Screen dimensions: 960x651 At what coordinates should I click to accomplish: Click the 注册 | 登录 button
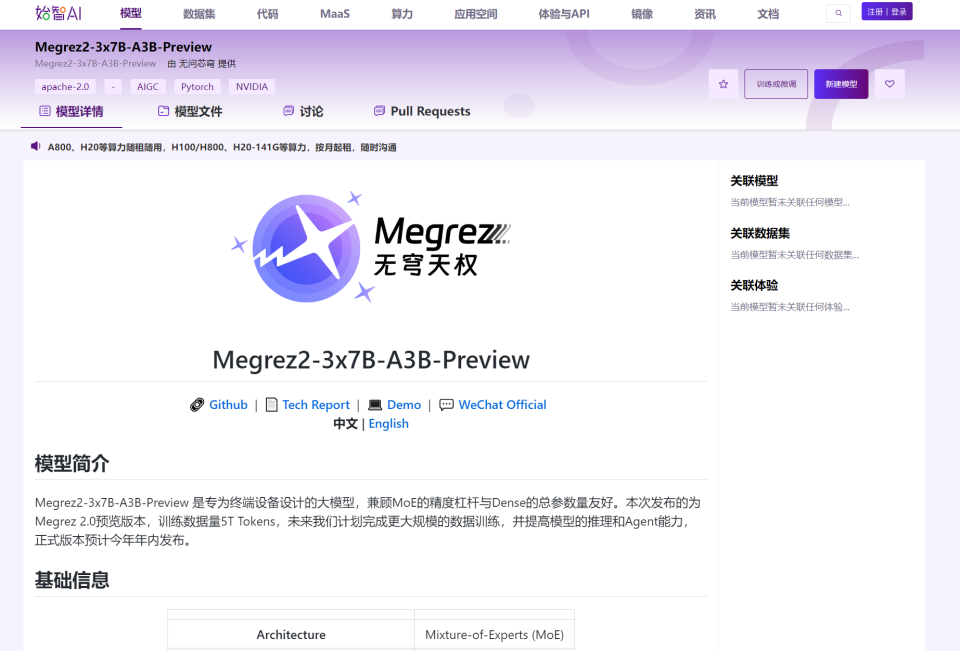(x=887, y=12)
